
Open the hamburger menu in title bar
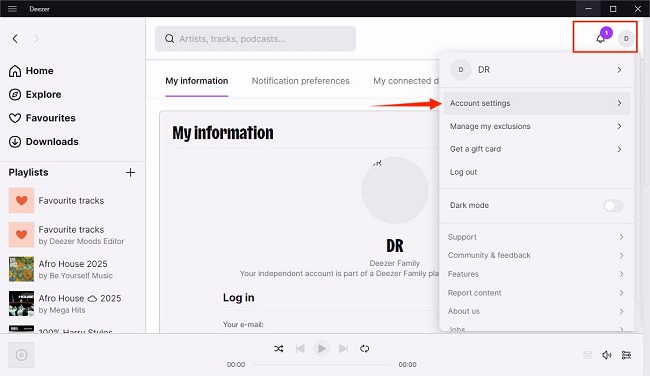tap(12, 9)
